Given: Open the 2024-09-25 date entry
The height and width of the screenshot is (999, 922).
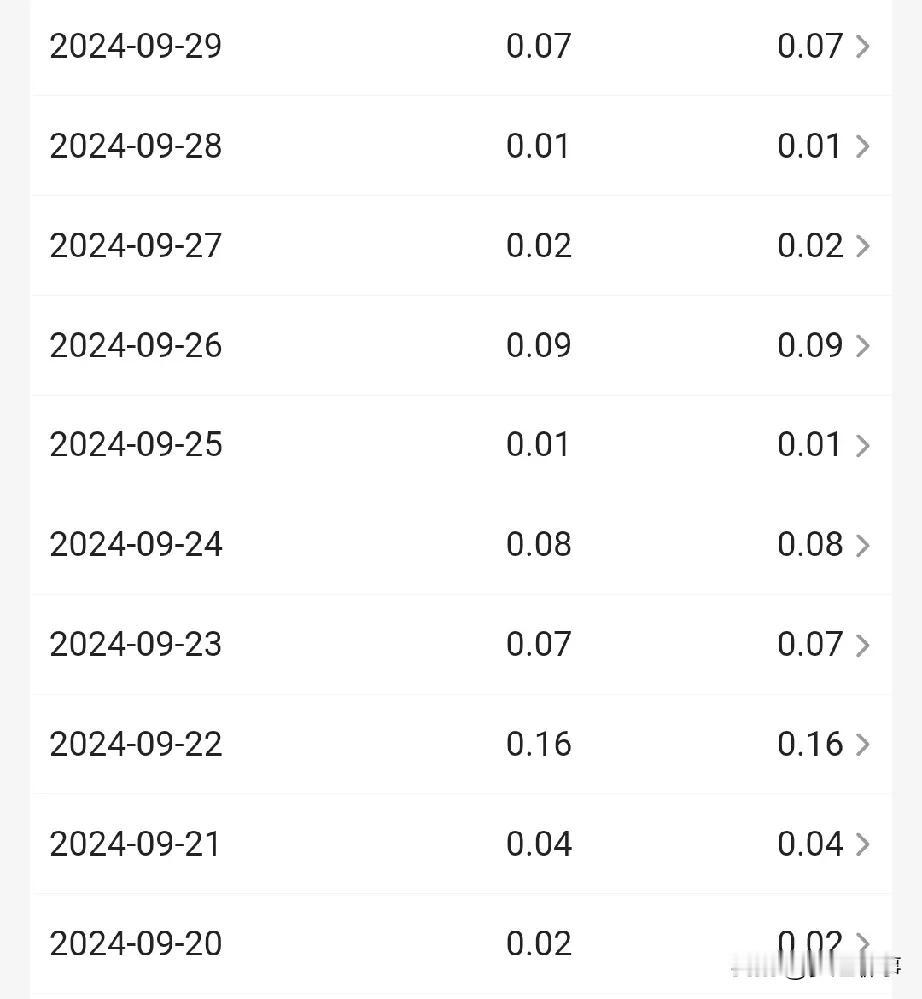Looking at the screenshot, I should point(136,445).
